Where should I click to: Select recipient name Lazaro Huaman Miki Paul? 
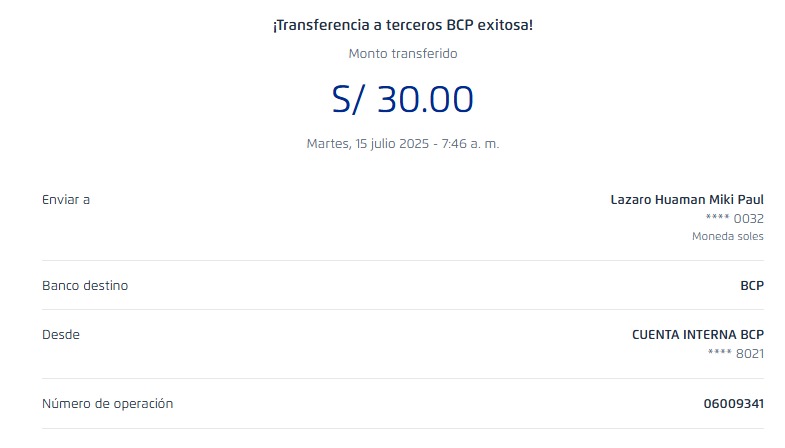tap(687, 200)
